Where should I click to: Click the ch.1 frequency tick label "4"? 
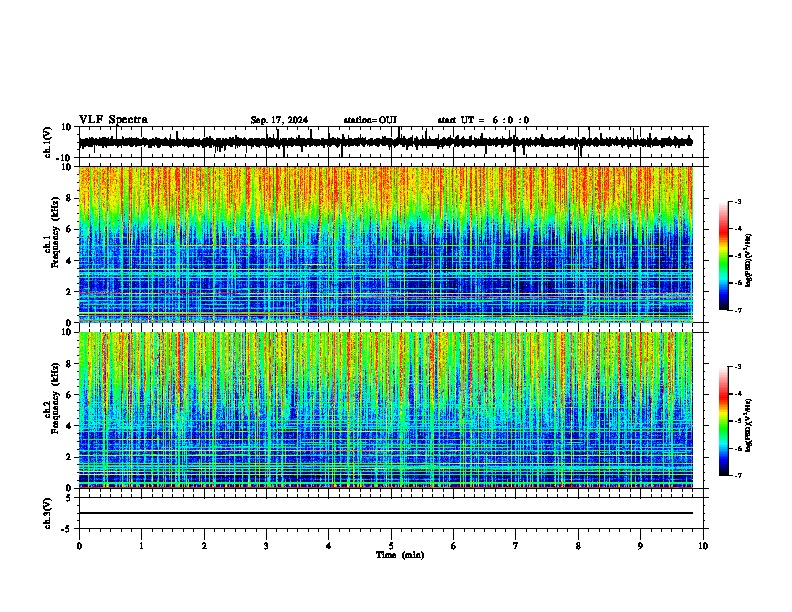point(69,261)
